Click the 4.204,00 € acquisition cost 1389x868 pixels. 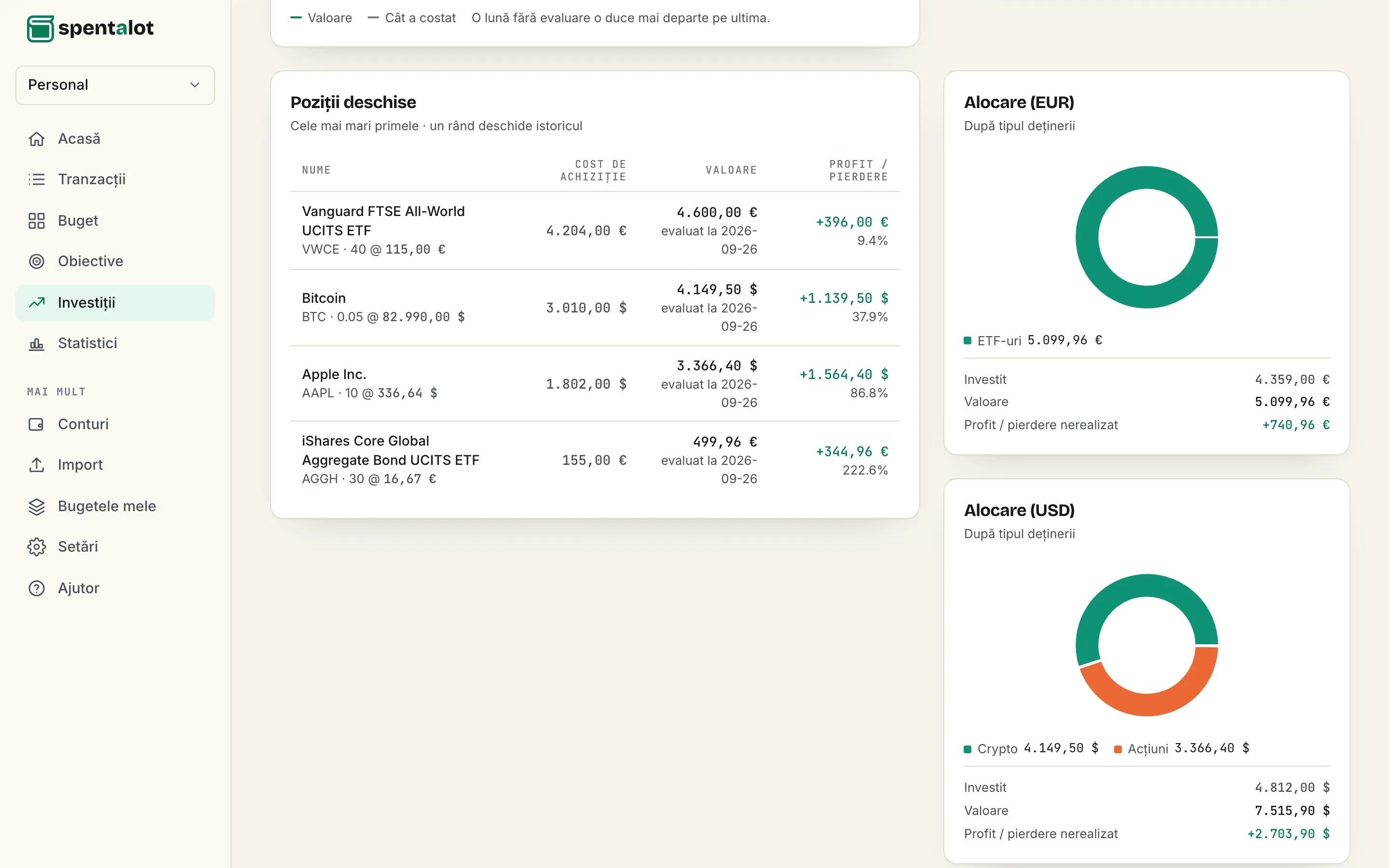click(586, 231)
